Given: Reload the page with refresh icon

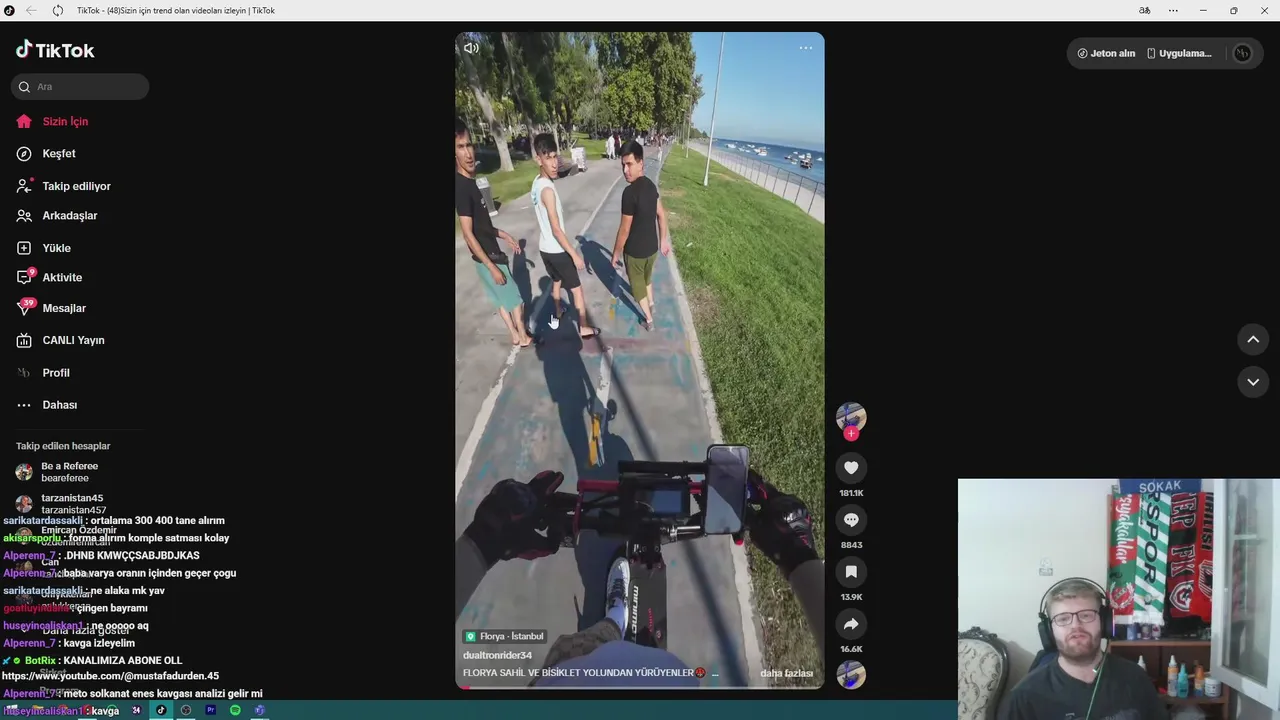Looking at the screenshot, I should [x=57, y=10].
